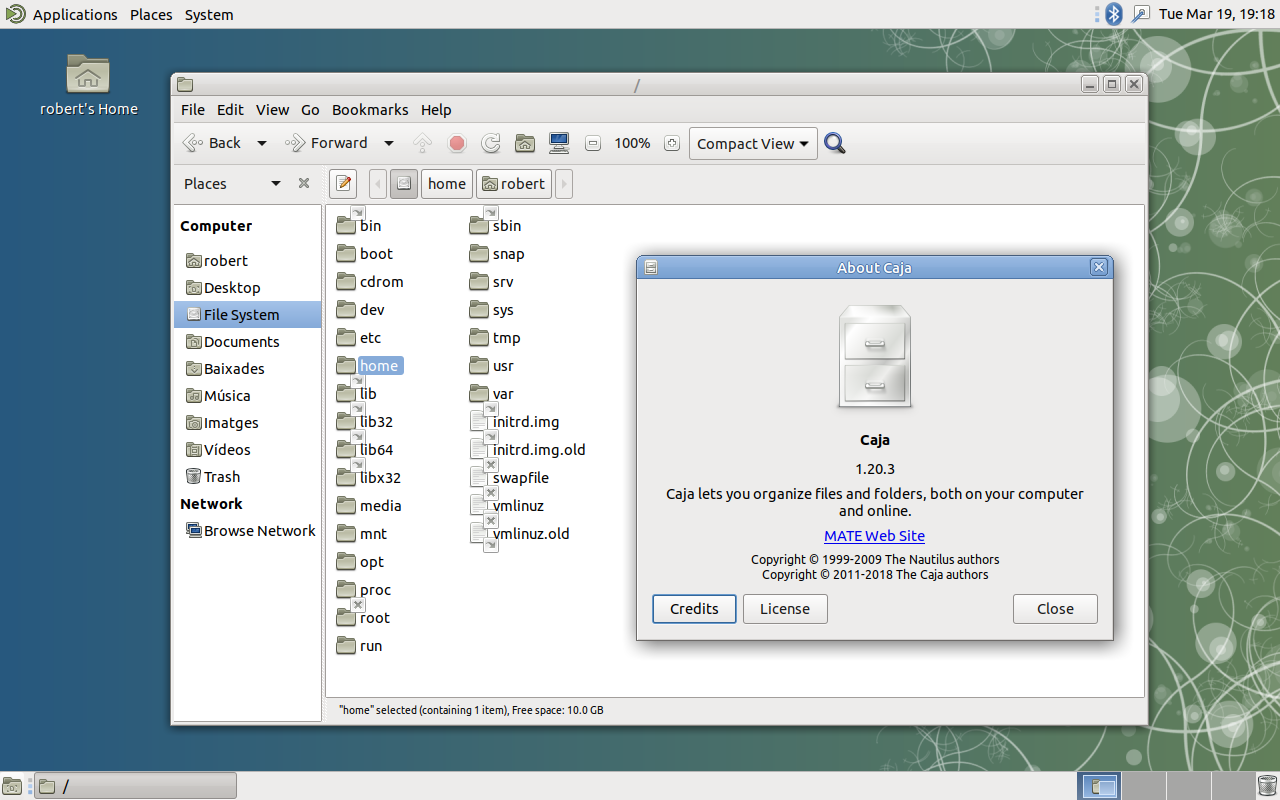The width and height of the screenshot is (1280, 800).
Task: Open the Places side pane dropdown
Action: [276, 184]
